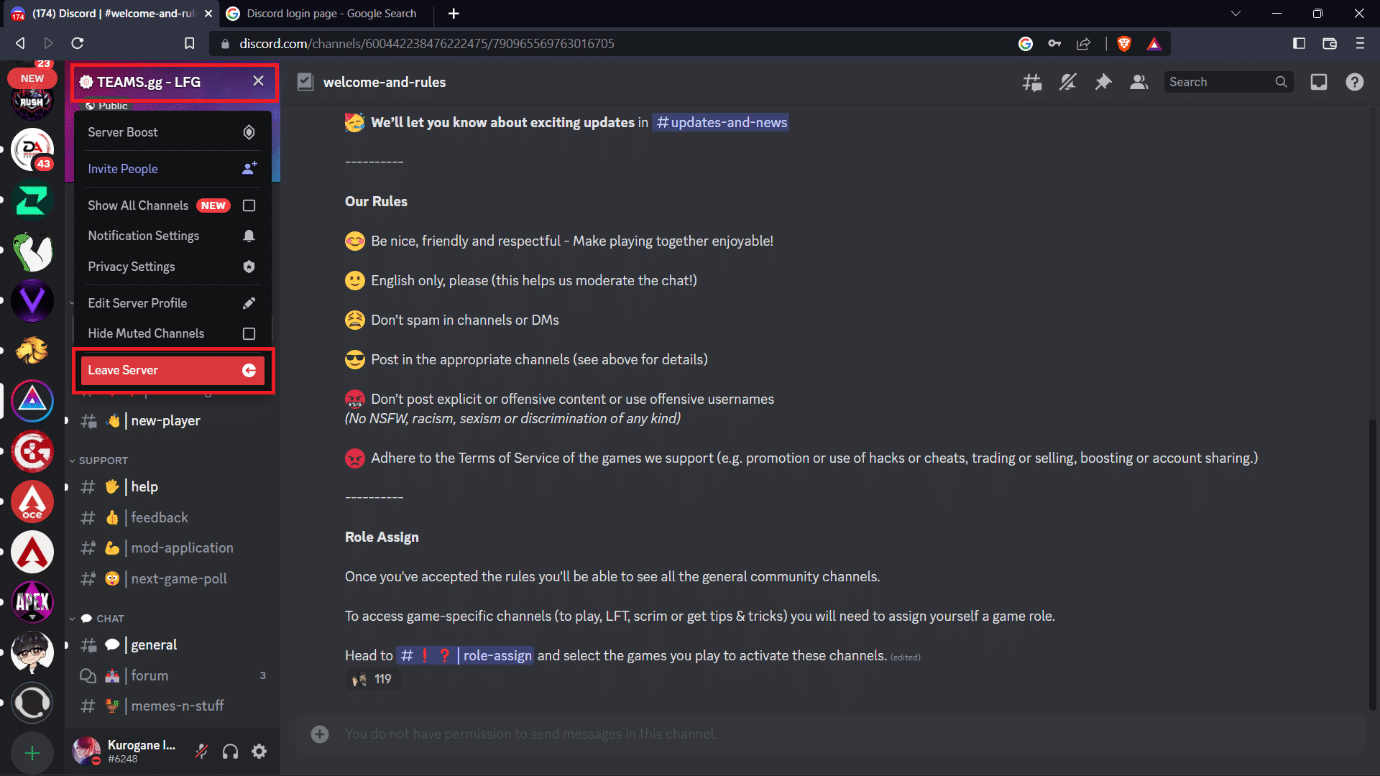Open the Inbox icon in header
Image resolution: width=1380 pixels, height=776 pixels.
[x=1319, y=82]
